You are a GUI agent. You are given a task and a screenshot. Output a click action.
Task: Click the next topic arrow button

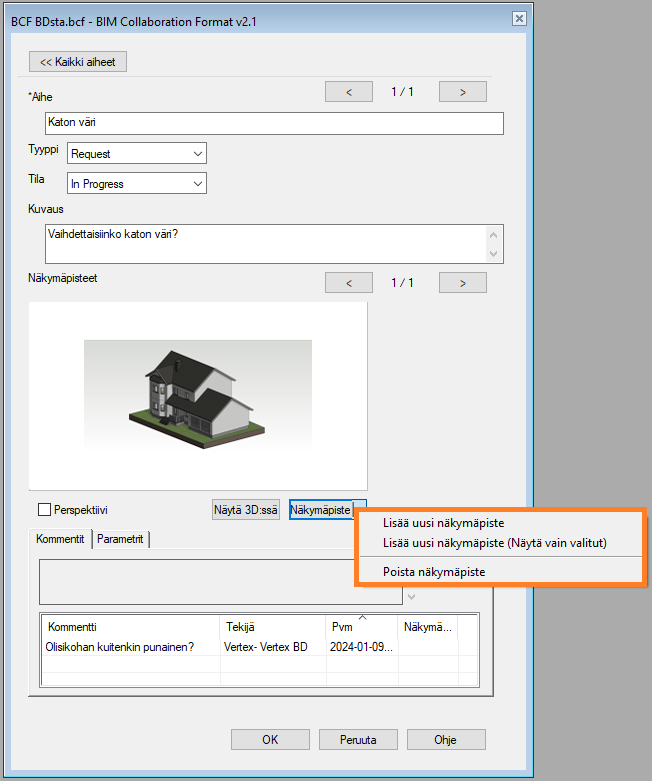coord(462,92)
